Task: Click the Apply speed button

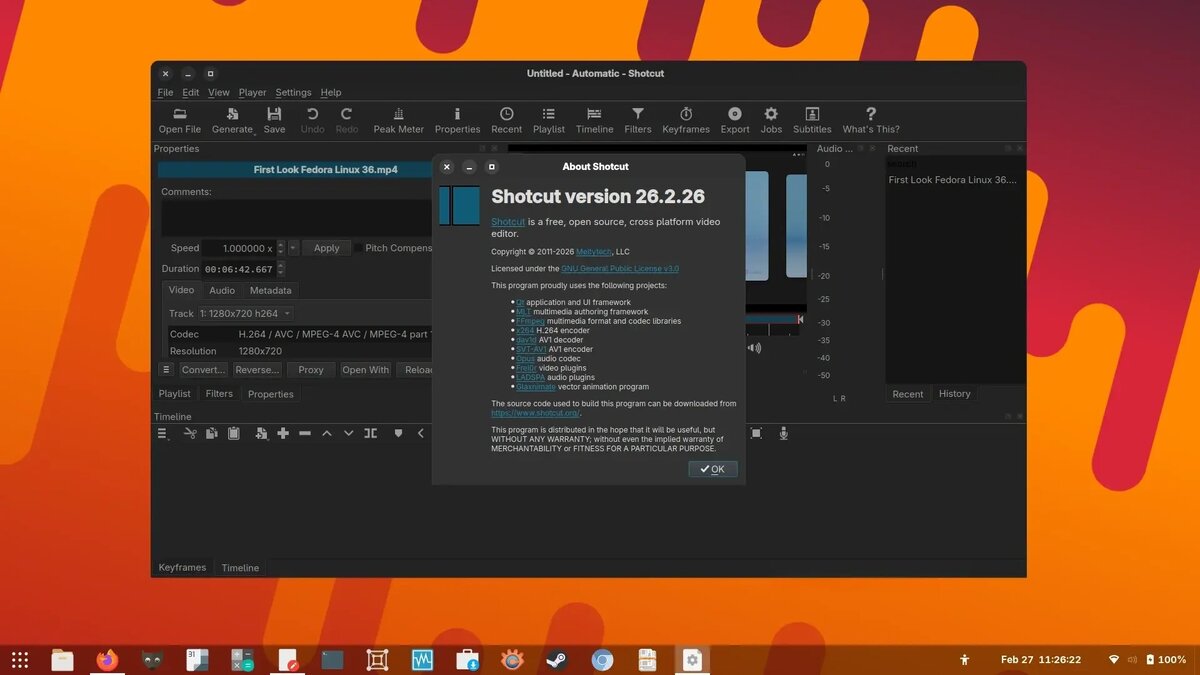Action: [327, 248]
